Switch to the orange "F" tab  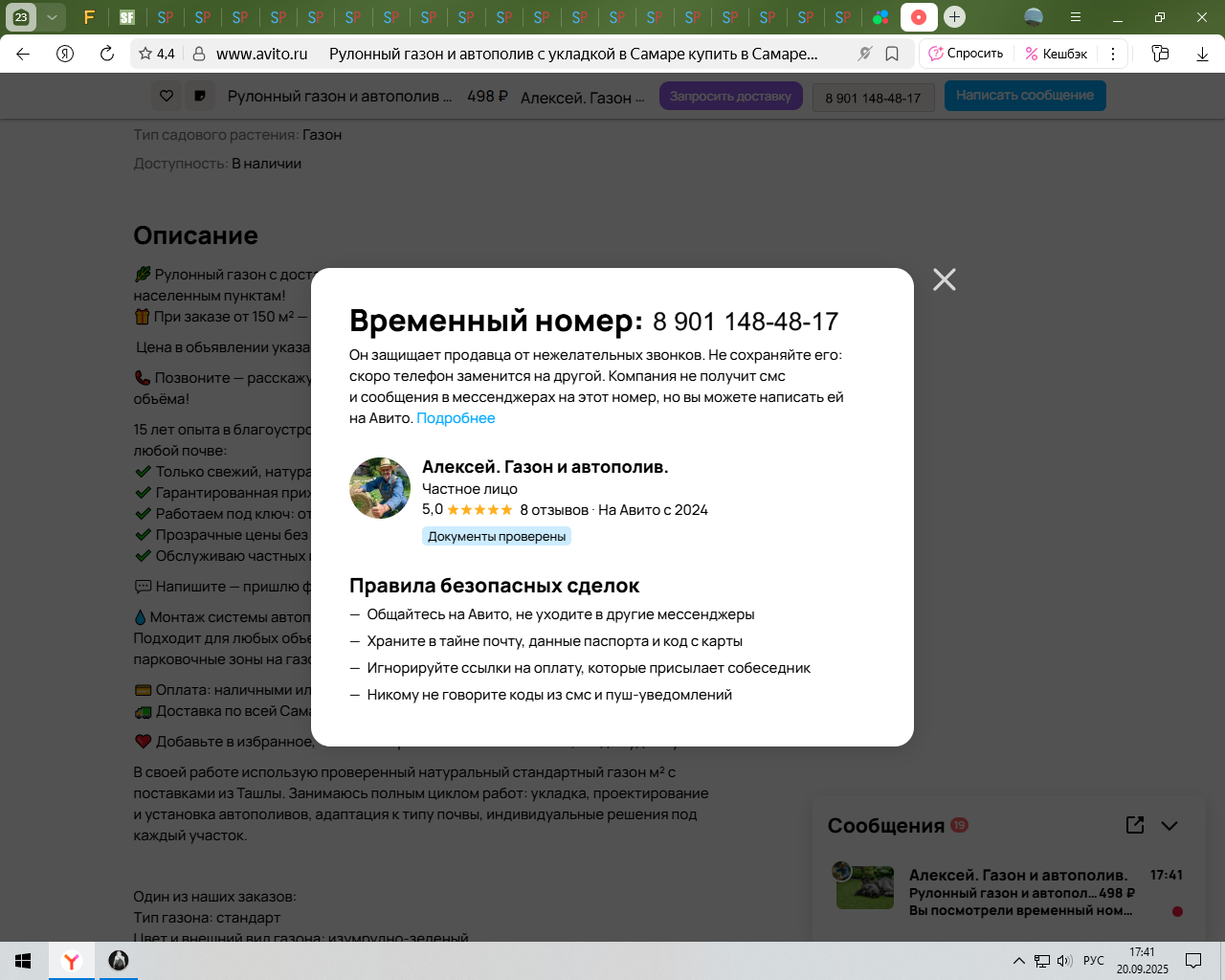tap(89, 17)
